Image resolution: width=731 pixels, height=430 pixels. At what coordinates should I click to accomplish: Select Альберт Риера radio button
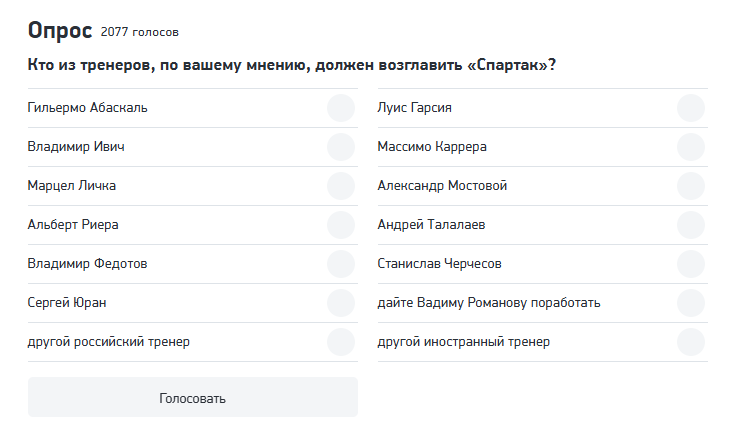click(x=341, y=225)
